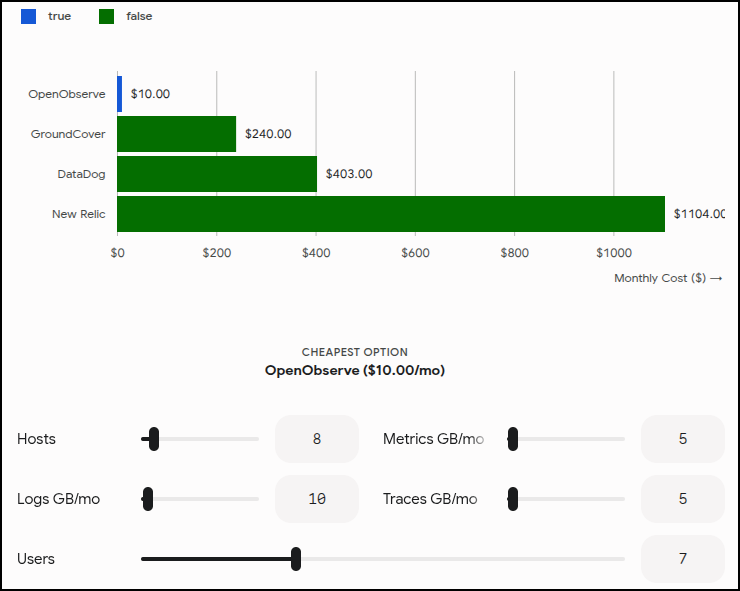The width and height of the screenshot is (740, 591).
Task: Click the green 'false' legend swatch
Action: coord(107,16)
